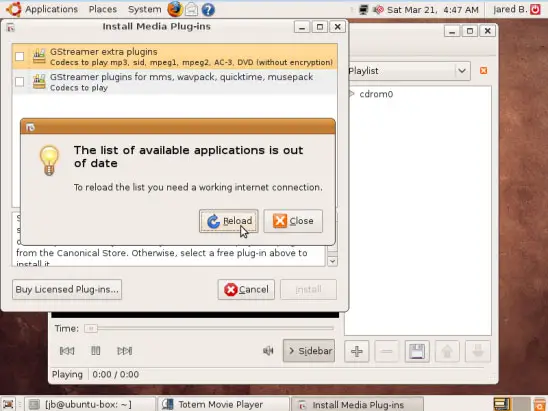Click the next track button in Totem

click(x=125, y=351)
